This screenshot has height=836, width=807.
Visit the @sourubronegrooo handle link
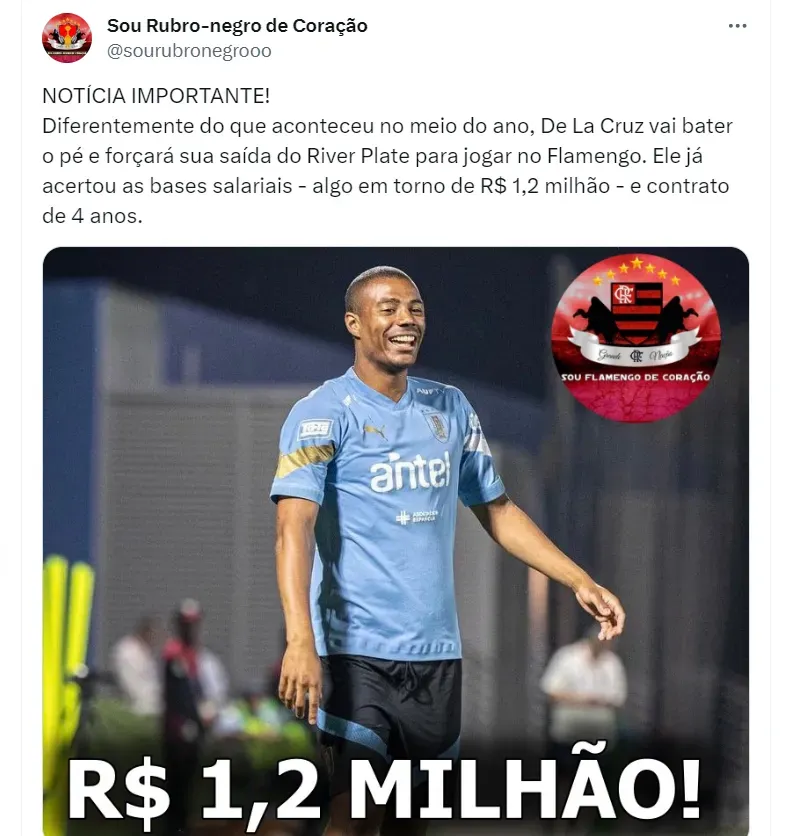(189, 51)
